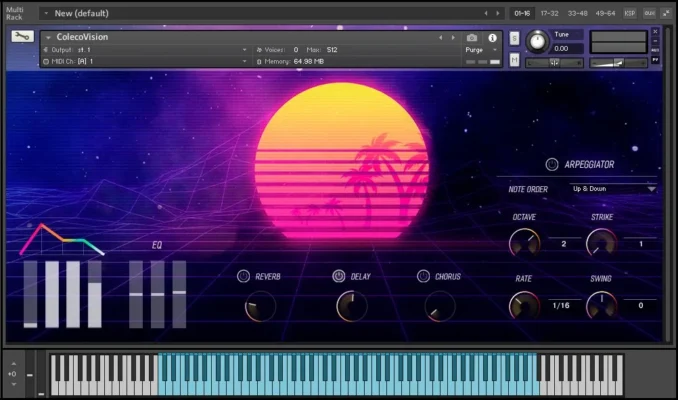Viewport: 678px width, 400px height.
Task: Click the Multi Rack label
Action: tap(14, 13)
